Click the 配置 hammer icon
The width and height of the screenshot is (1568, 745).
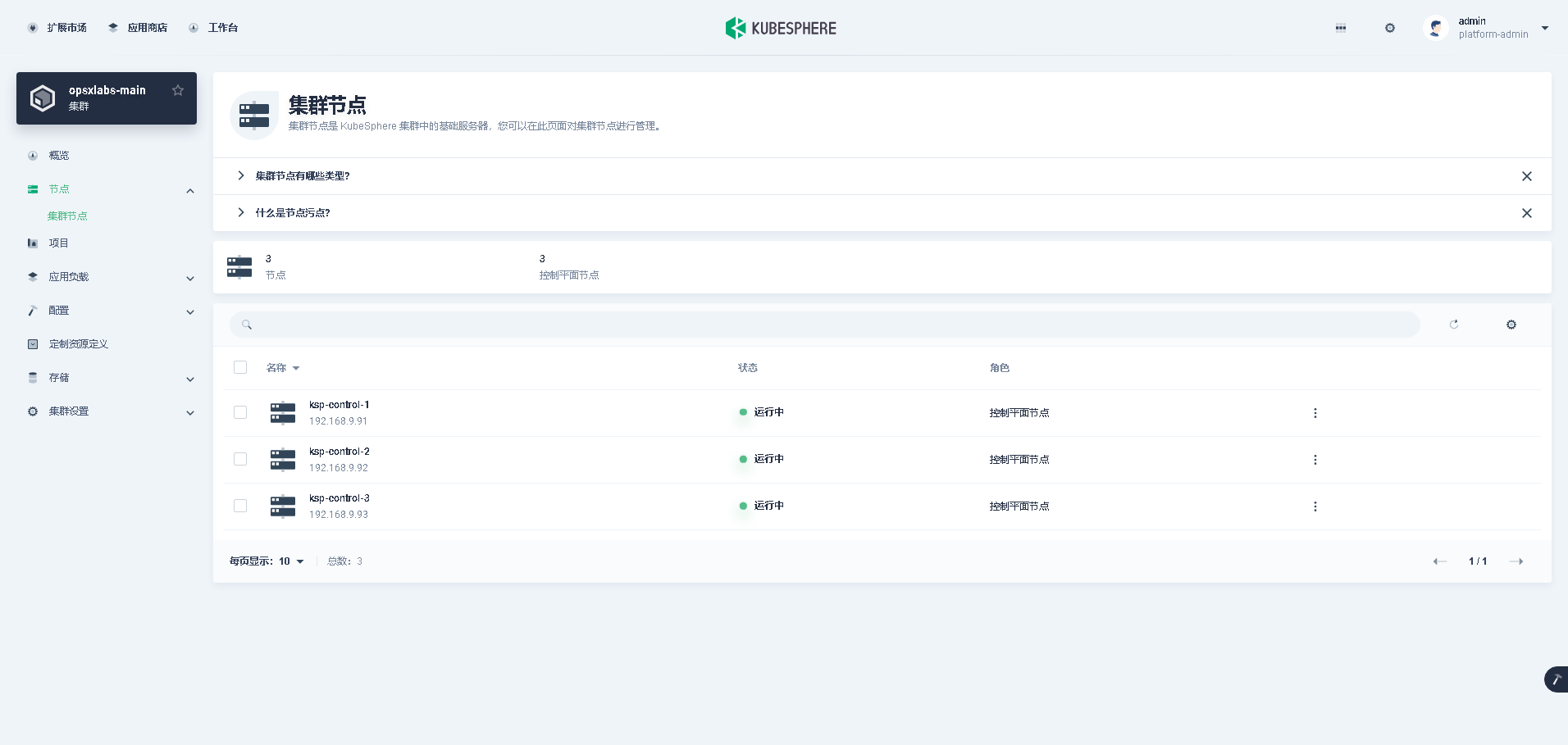(33, 310)
